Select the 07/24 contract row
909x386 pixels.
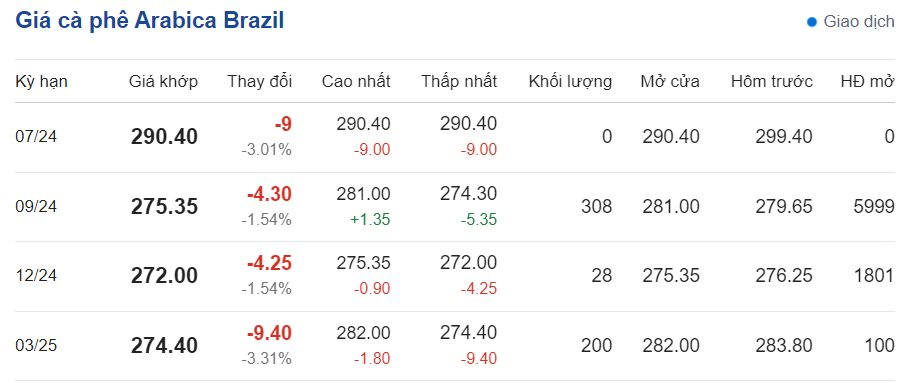tap(454, 137)
